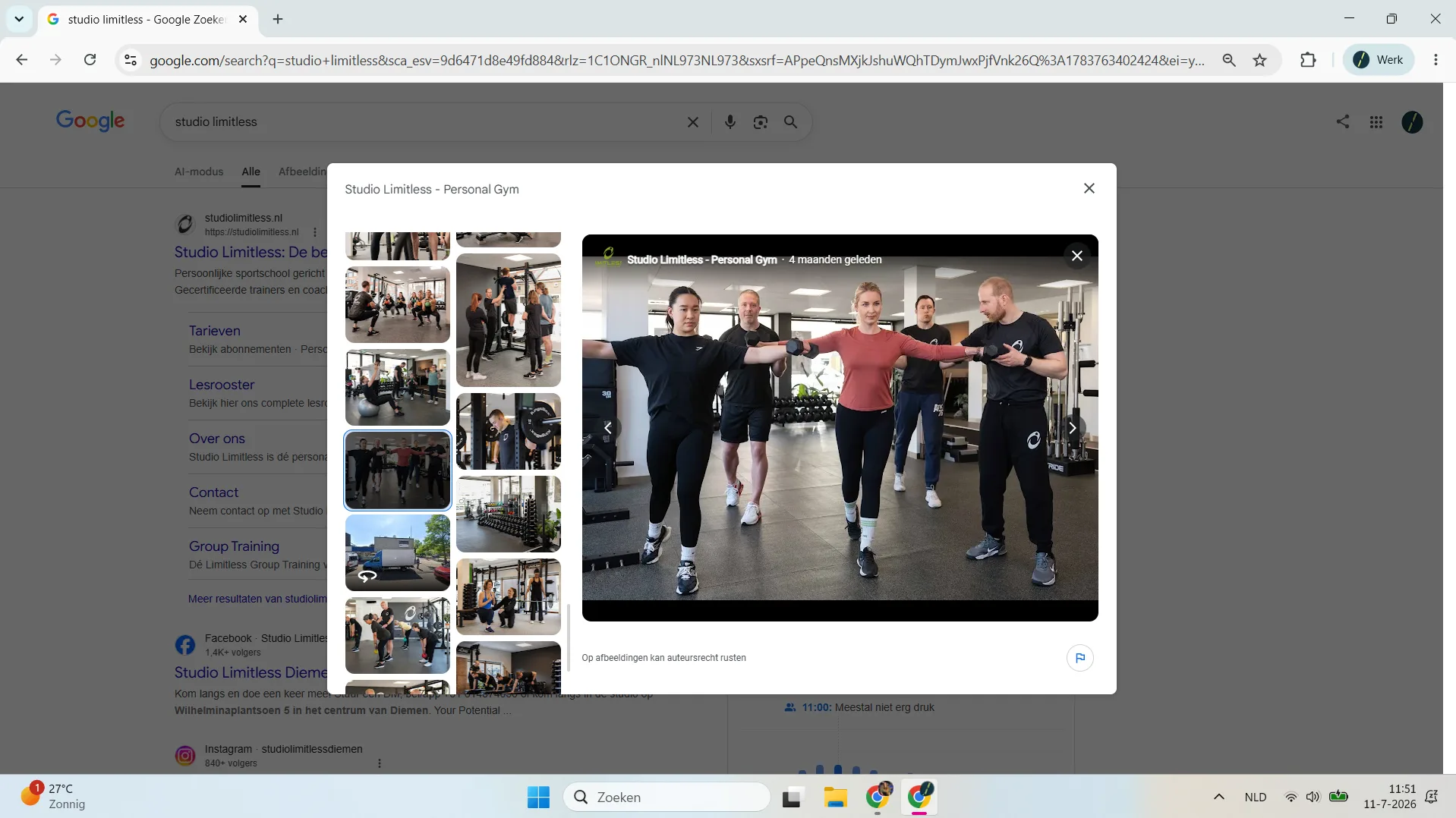1456x818 pixels.
Task: Click the taskbar Zoeken search box
Action: (x=667, y=797)
